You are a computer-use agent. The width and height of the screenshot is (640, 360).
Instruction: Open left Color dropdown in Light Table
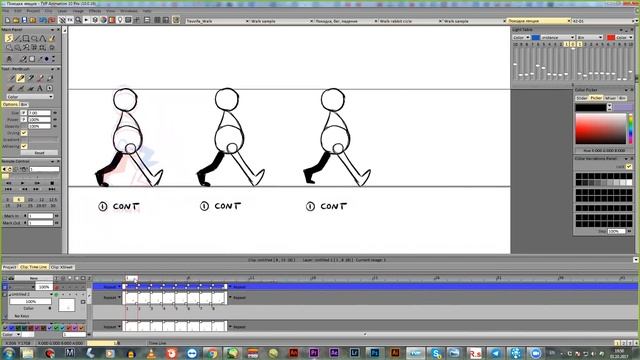click(521, 37)
